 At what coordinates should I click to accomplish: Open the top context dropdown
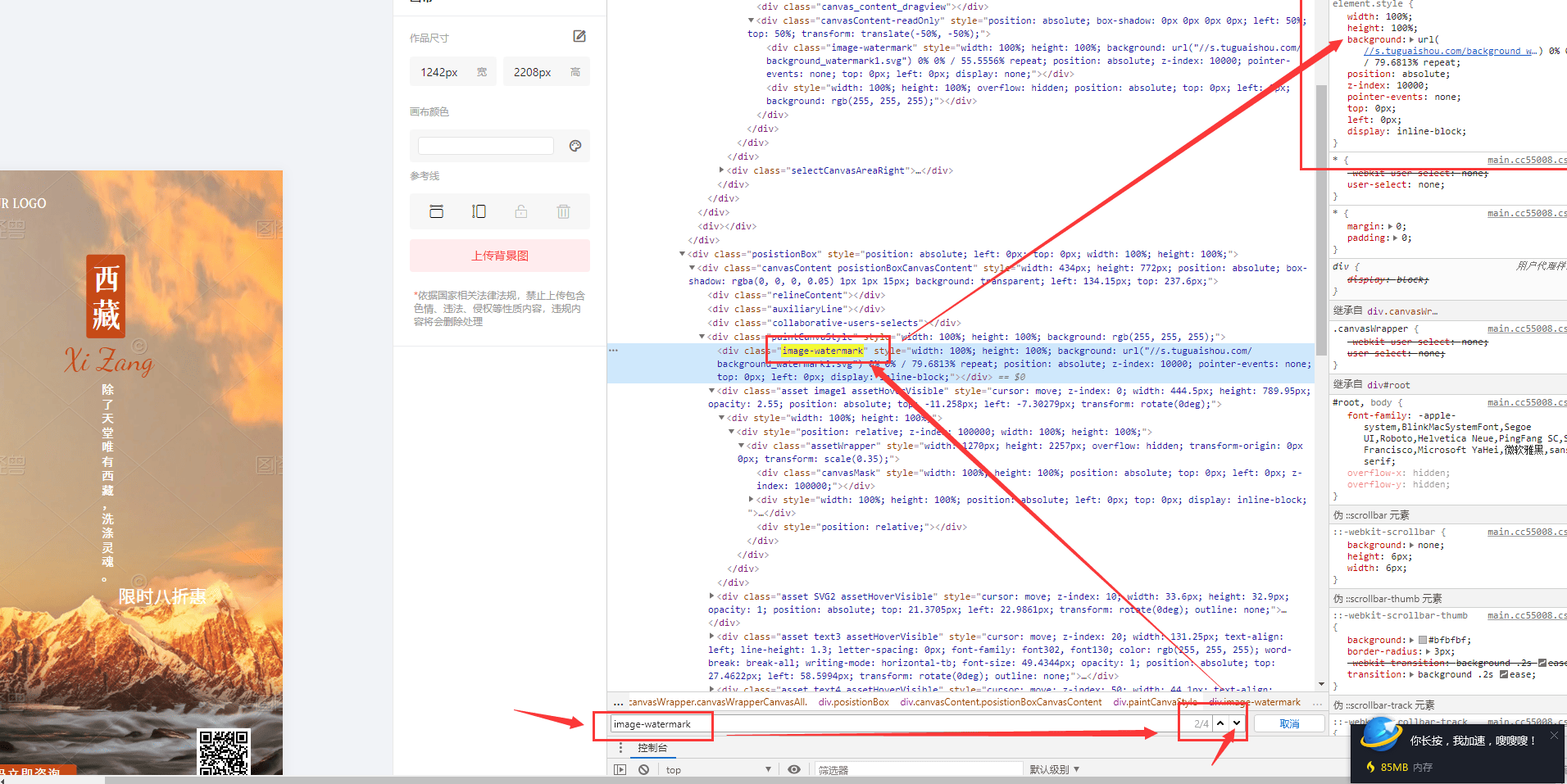click(x=717, y=769)
